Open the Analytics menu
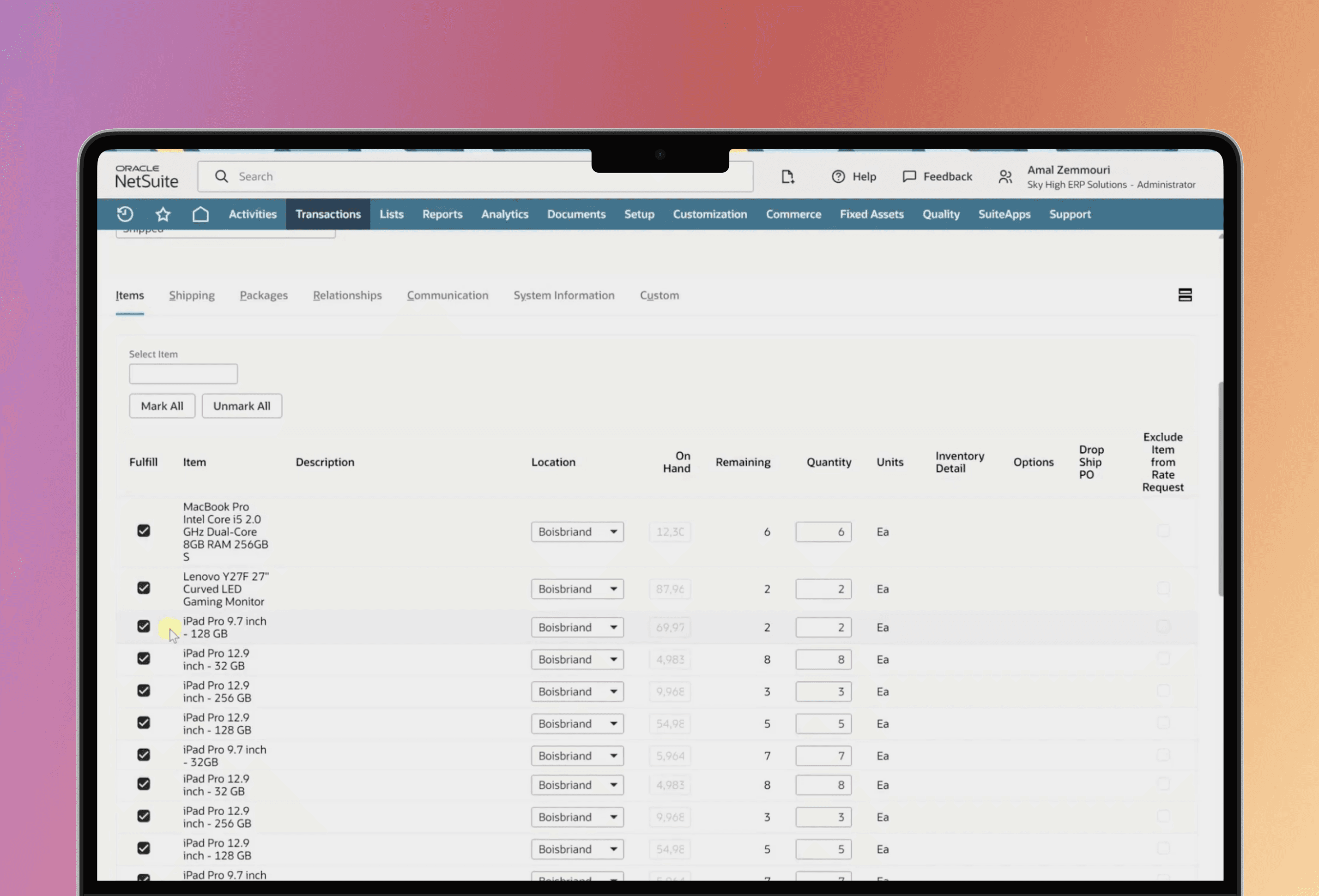This screenshot has height=896, width=1319. pyautogui.click(x=505, y=214)
